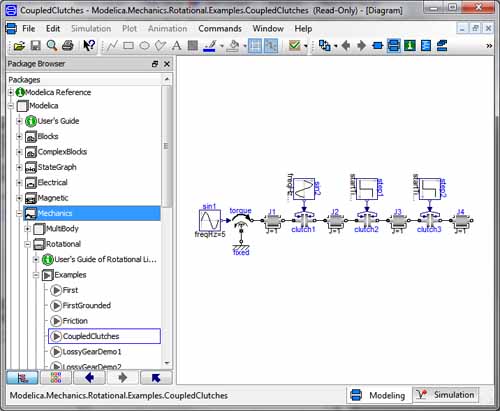Collapse the Rotational package node
The image size is (500, 411).
pyautogui.click(x=28, y=244)
